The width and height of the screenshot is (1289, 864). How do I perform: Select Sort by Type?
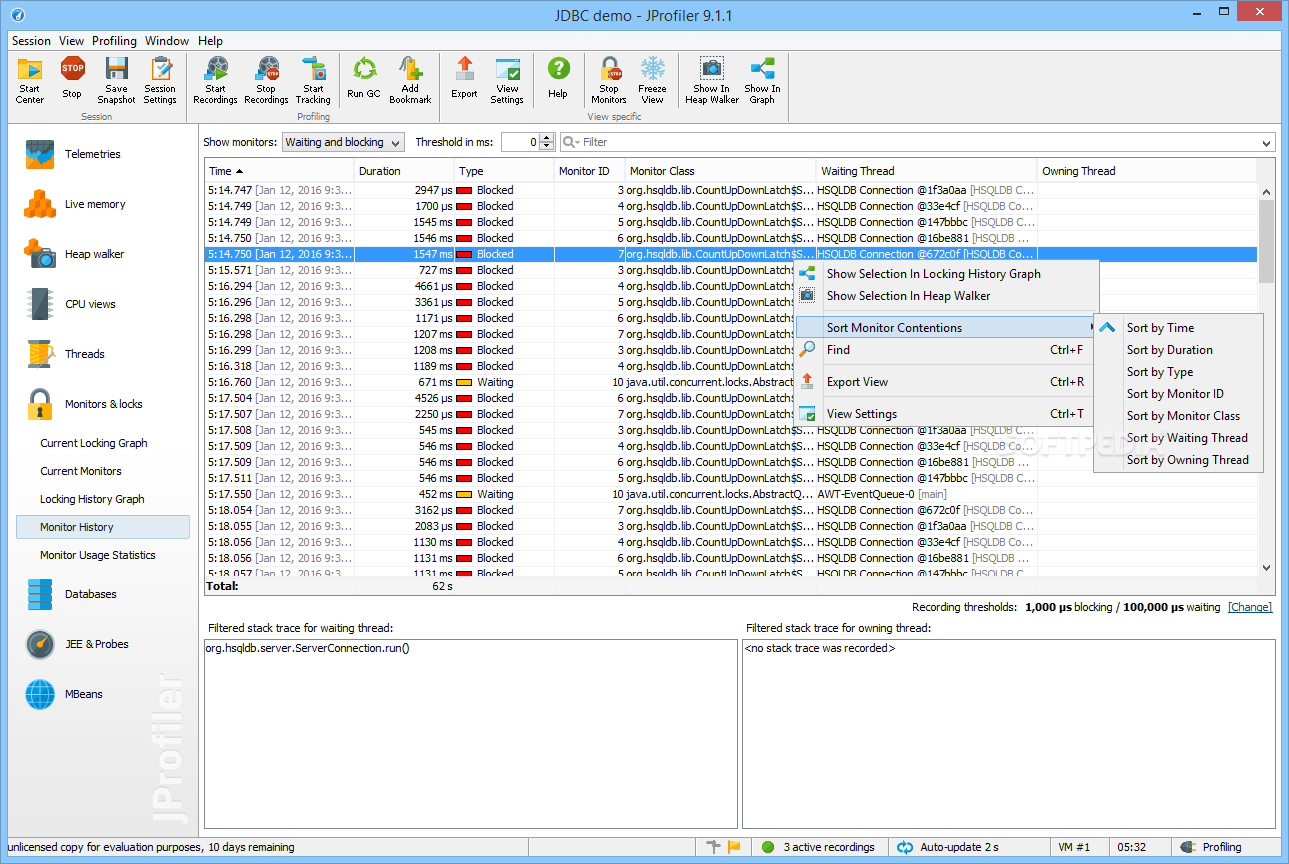coord(1178,372)
